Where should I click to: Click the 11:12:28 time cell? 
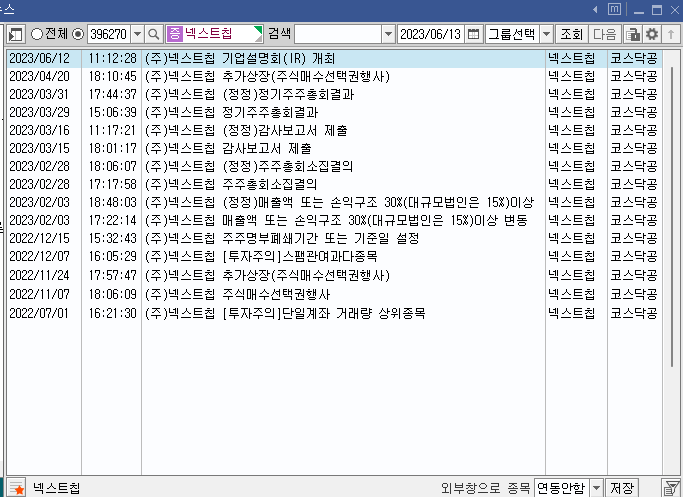pyautogui.click(x=112, y=58)
